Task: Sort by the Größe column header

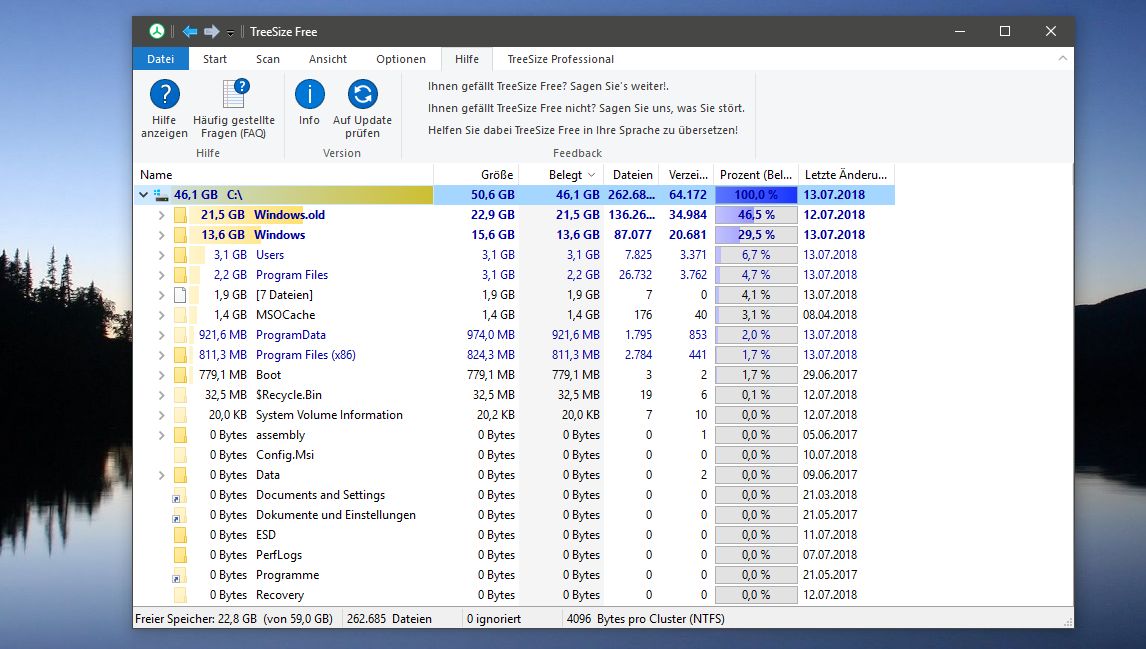Action: click(x=477, y=175)
